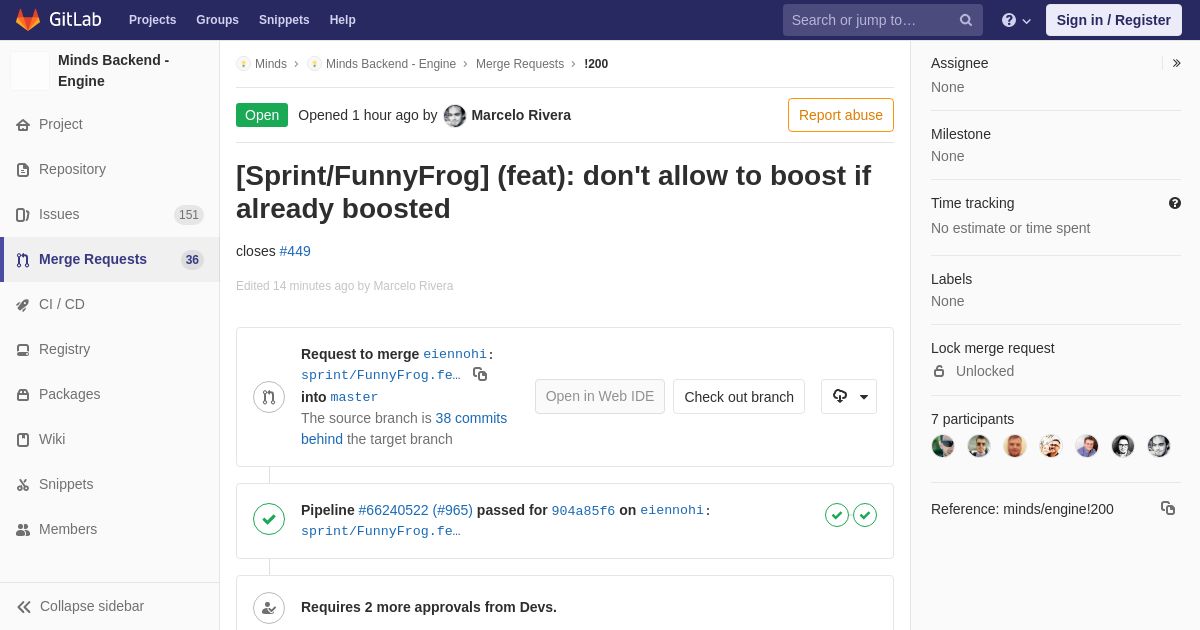The height and width of the screenshot is (630, 1200).
Task: Open Snippets in the top navigation
Action: 284,20
